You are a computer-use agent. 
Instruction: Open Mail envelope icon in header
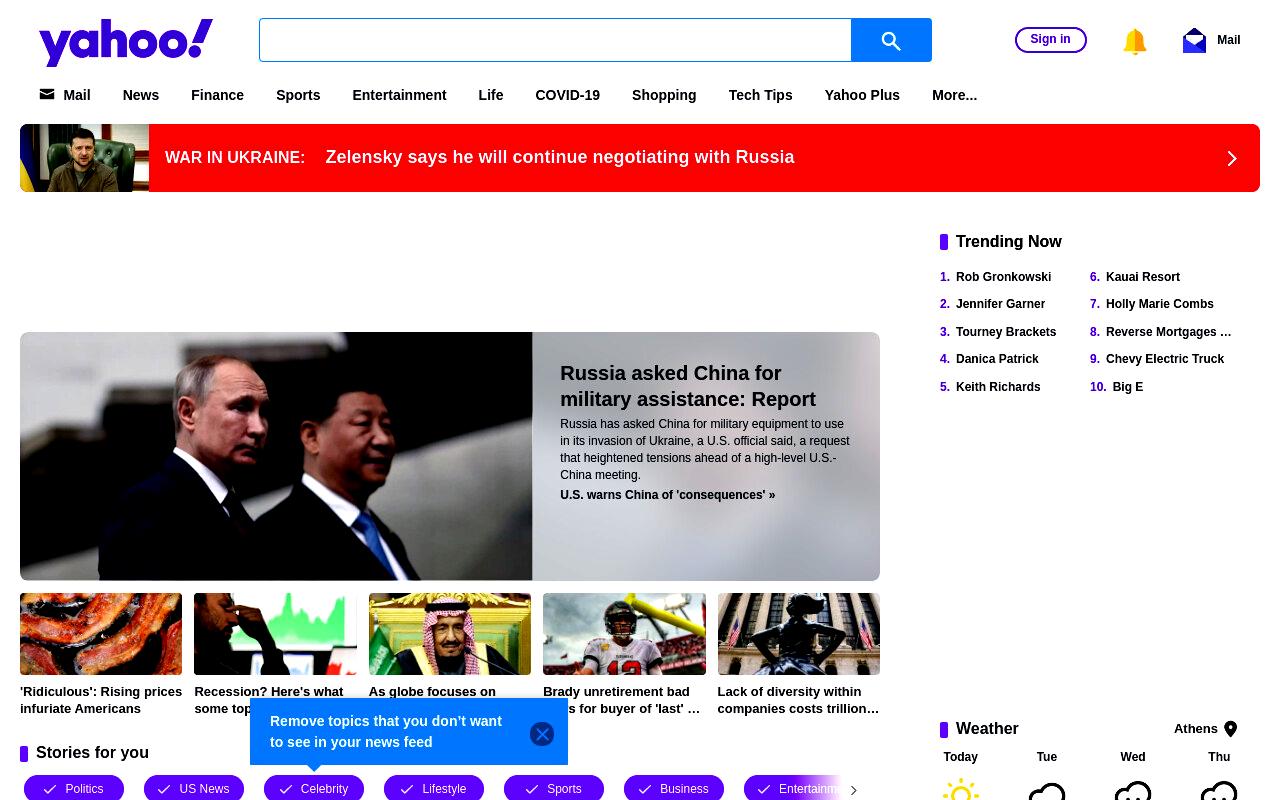(x=1194, y=40)
